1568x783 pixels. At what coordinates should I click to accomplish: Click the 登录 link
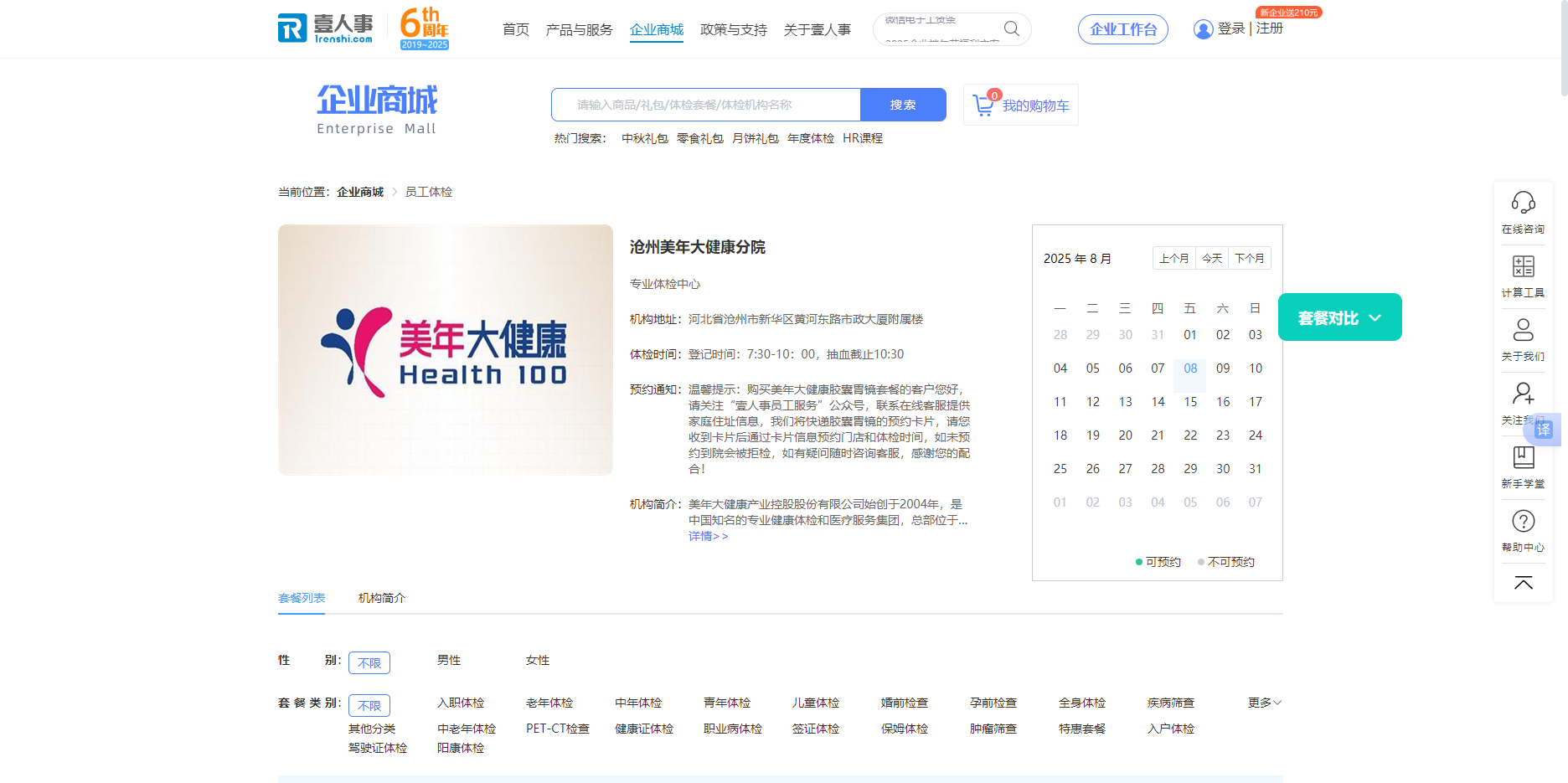click(x=1231, y=28)
